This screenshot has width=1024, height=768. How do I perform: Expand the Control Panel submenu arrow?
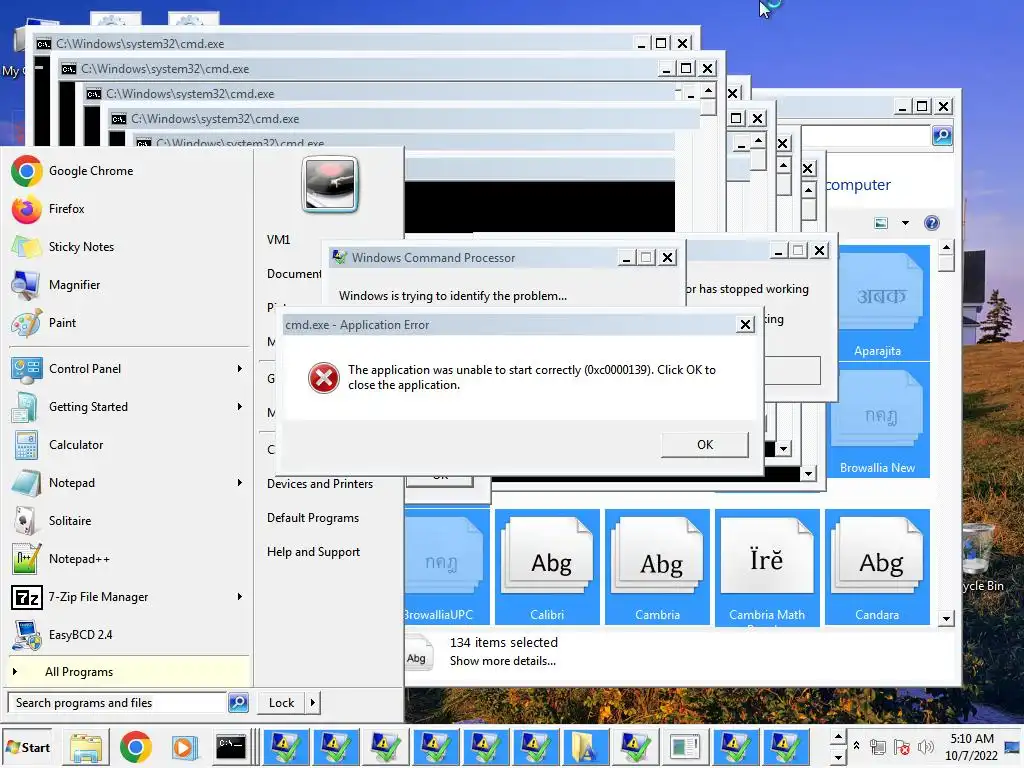240,369
